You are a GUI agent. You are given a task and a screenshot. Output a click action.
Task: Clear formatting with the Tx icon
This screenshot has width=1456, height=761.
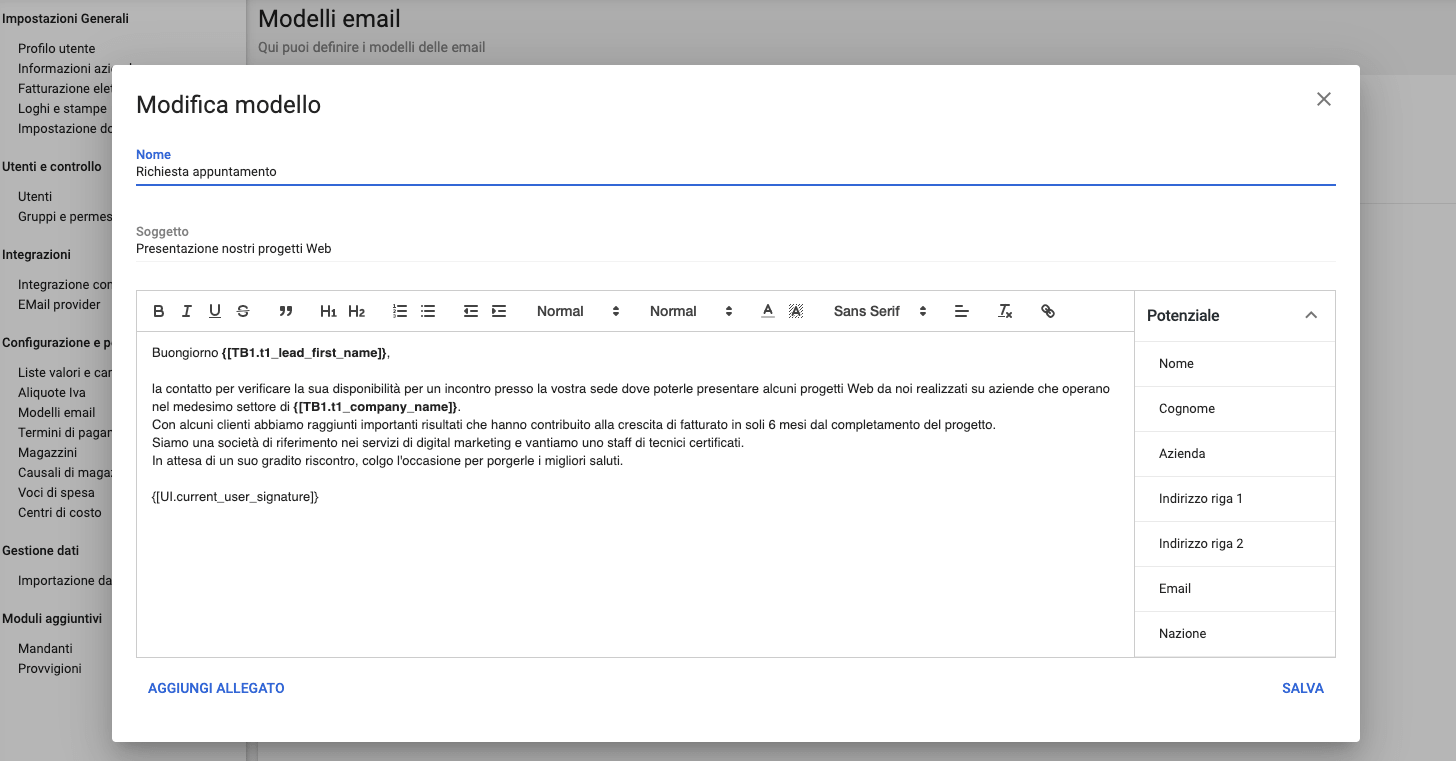click(x=1005, y=311)
